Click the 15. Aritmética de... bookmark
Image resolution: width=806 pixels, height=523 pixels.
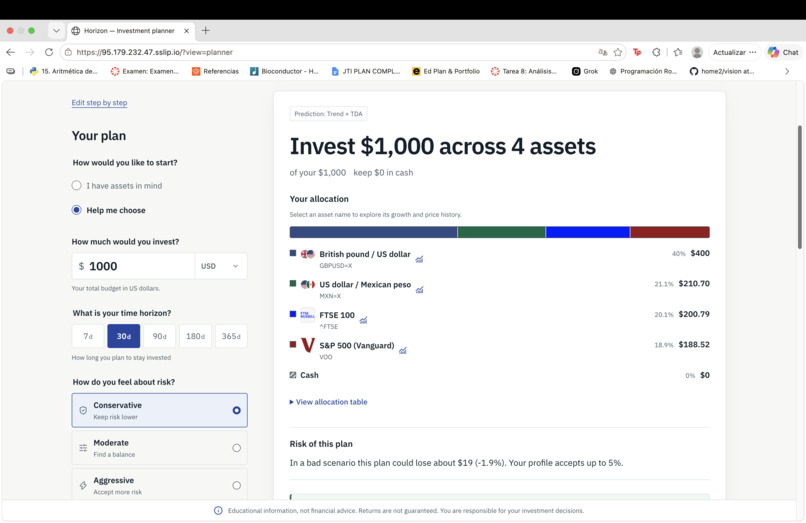pos(63,71)
